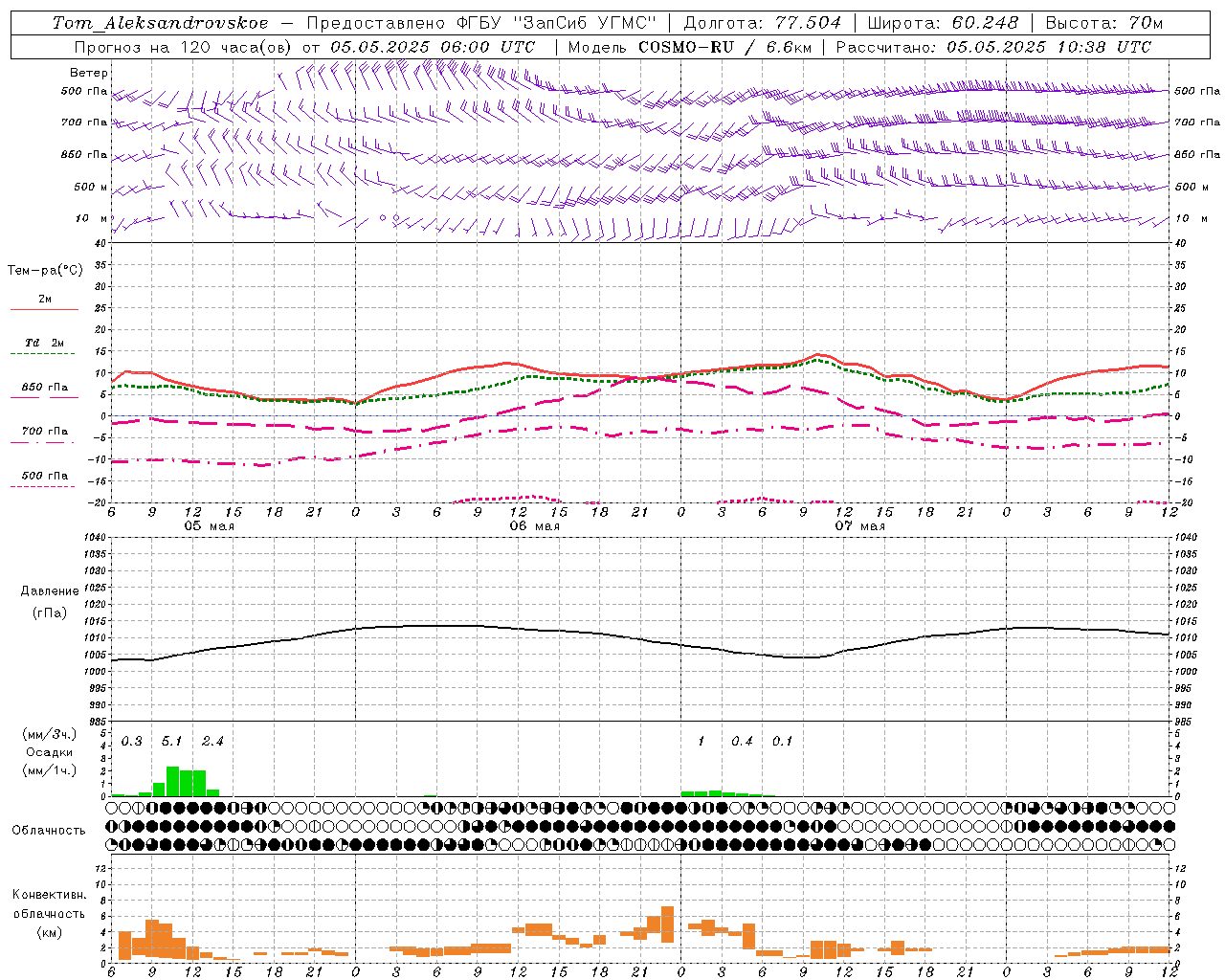
Task: Click the 500 гПа temperature legend entry
Action: 45,476
